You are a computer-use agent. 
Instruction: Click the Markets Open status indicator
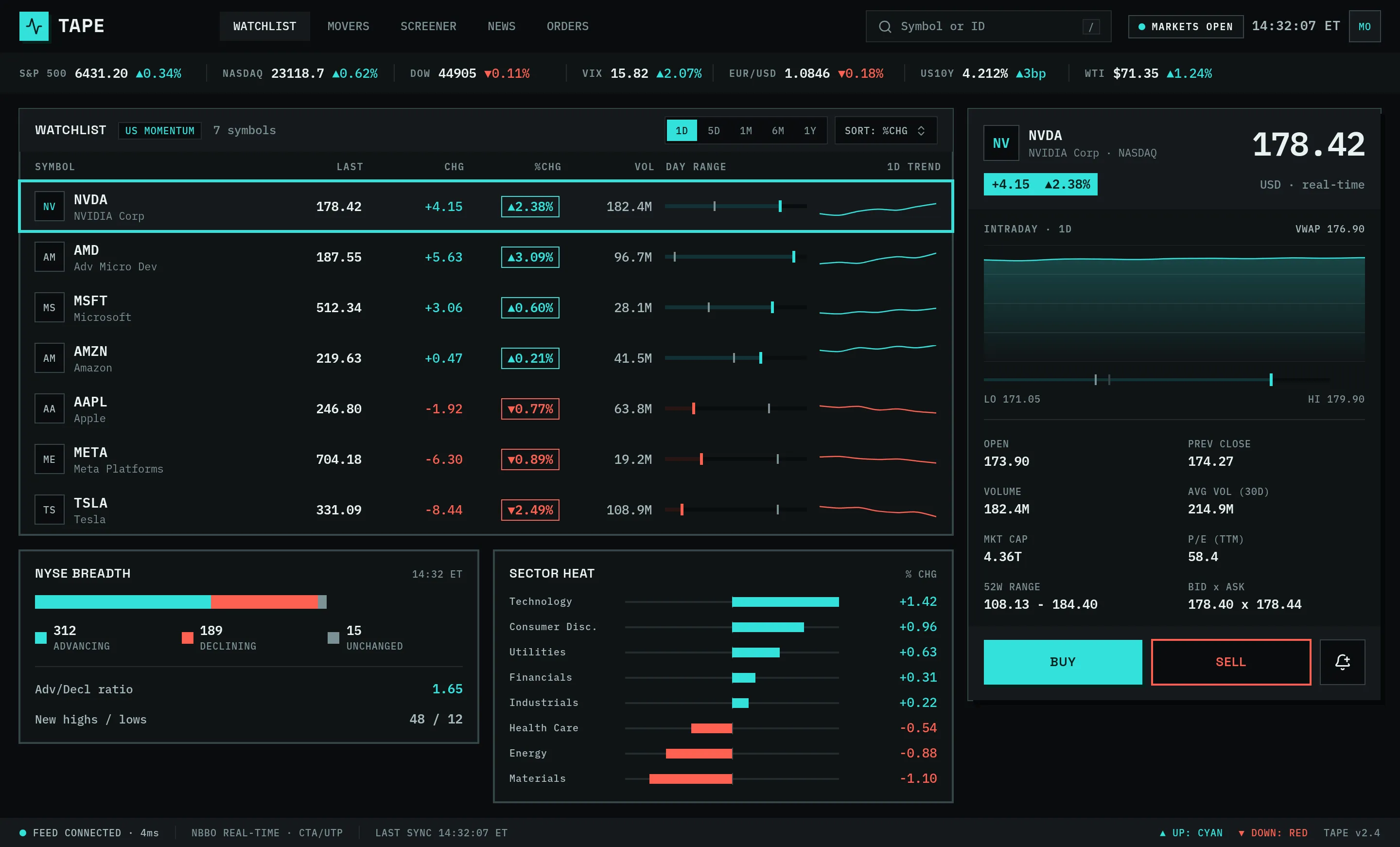pyautogui.click(x=1186, y=27)
